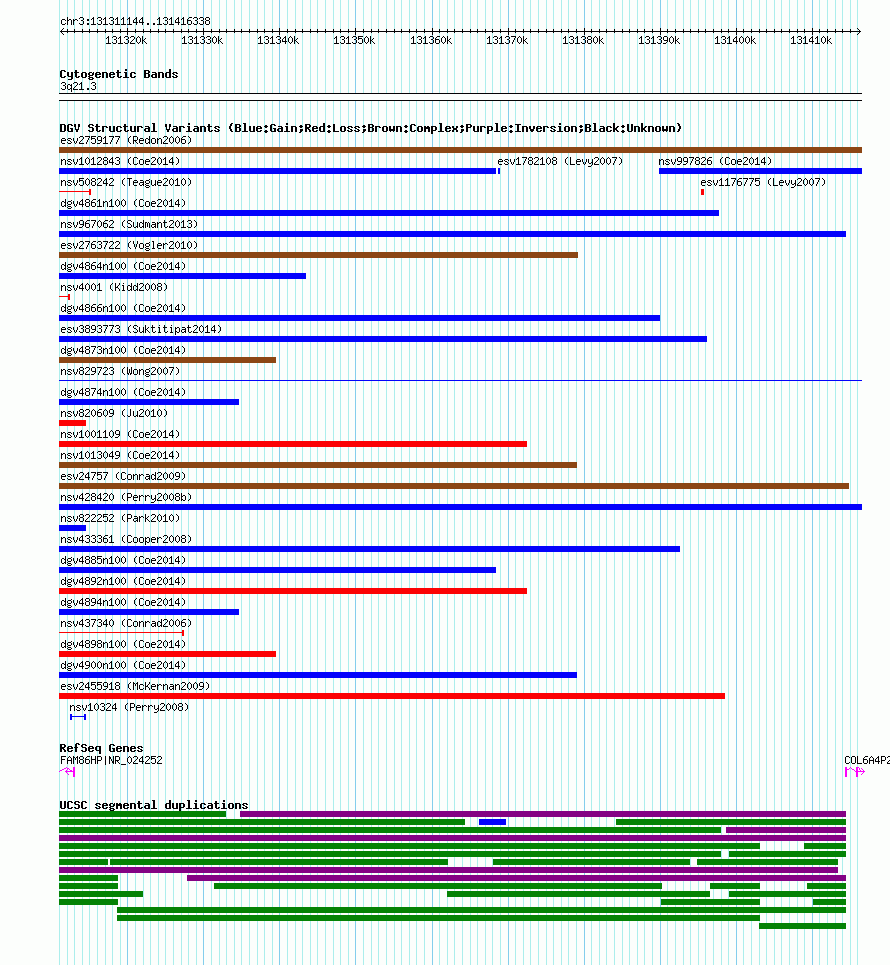Open esv2455918 (McKernan2009) variant label
The height and width of the screenshot is (965, 890).
(x=135, y=686)
